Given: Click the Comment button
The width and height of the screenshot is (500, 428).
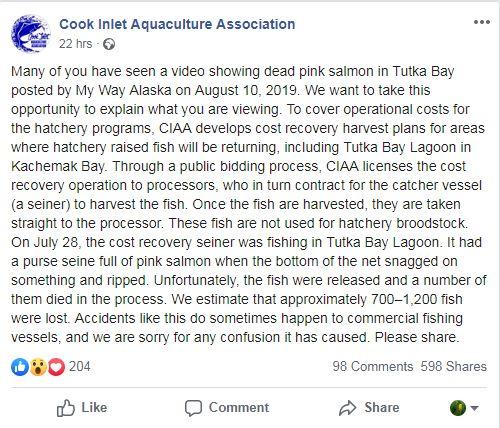Looking at the screenshot, I should 227,408.
